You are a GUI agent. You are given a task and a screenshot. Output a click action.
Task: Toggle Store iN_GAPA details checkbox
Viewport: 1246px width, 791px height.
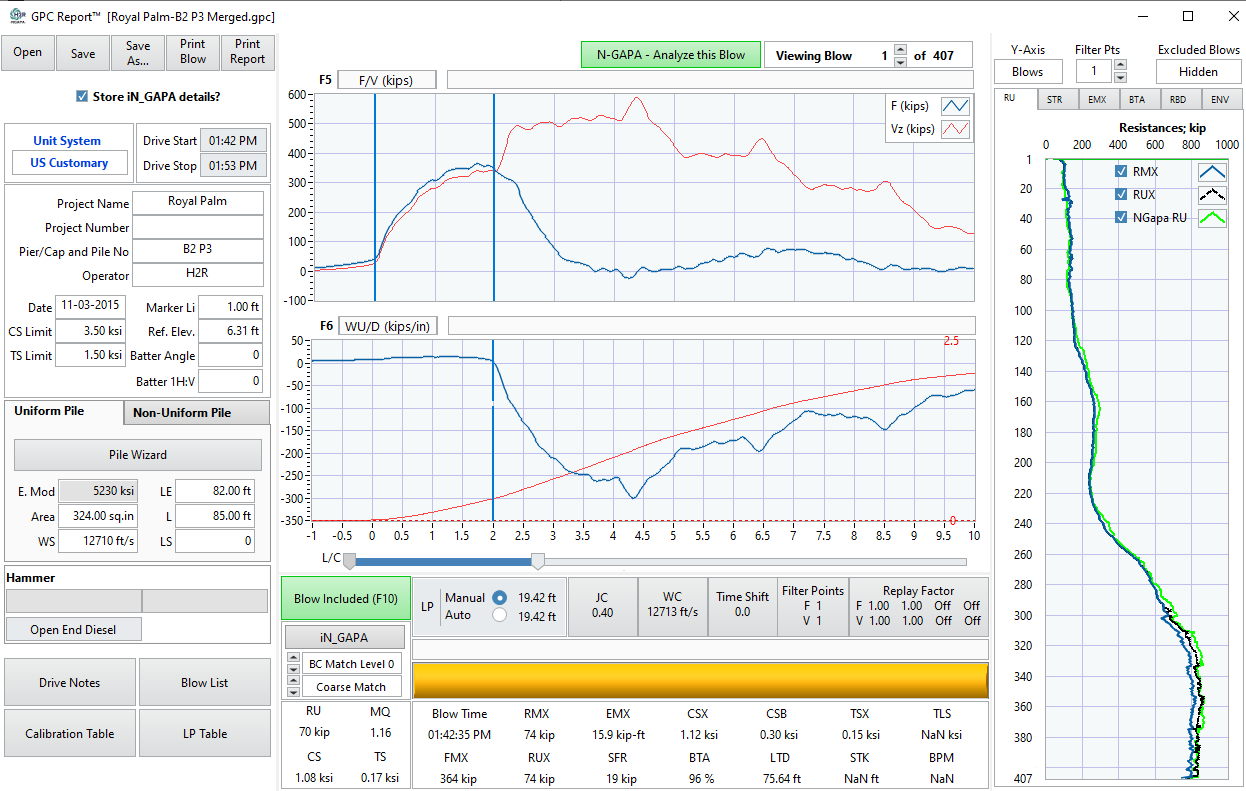(82, 96)
